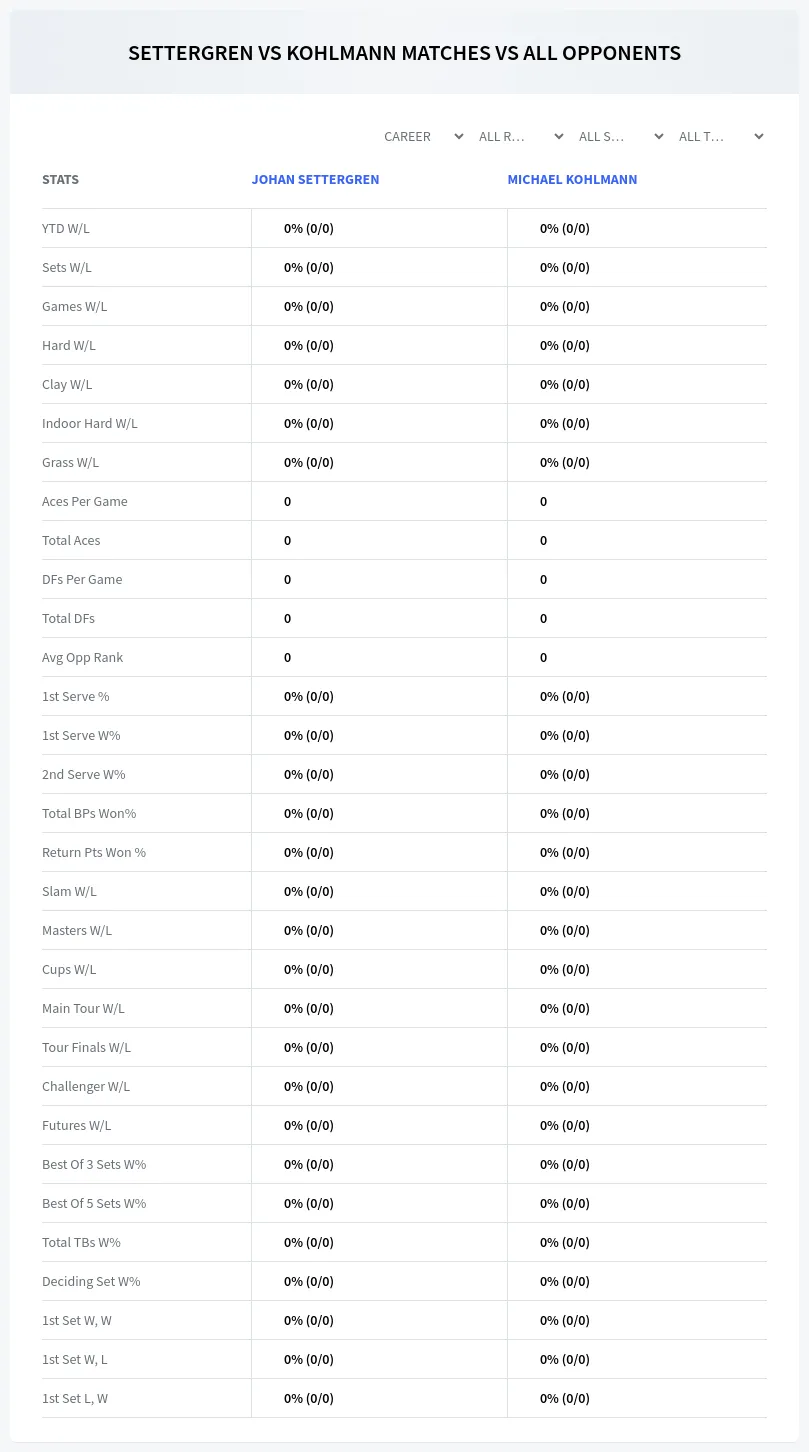Click the Clay W/L stat label
809x1452 pixels.
(67, 384)
